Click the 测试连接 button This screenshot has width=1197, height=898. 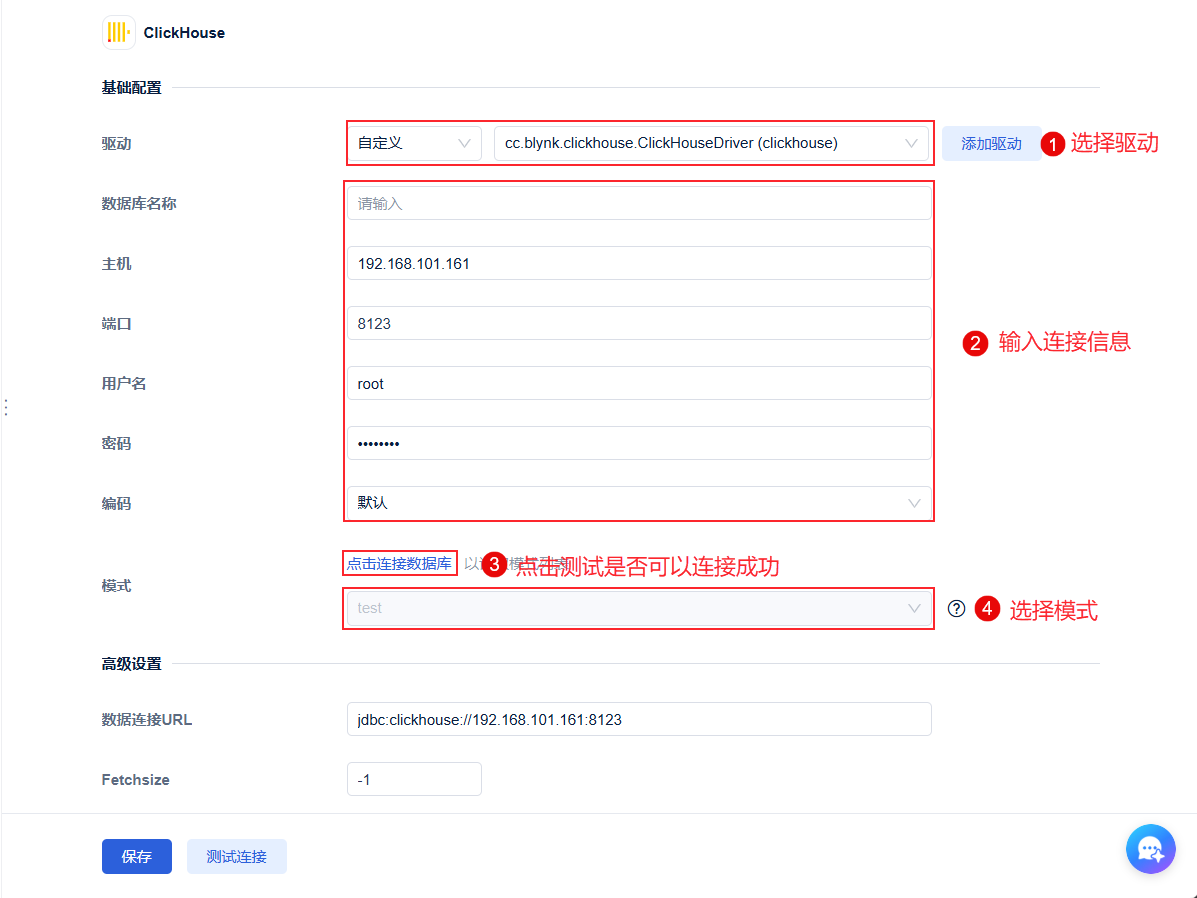pos(237,857)
